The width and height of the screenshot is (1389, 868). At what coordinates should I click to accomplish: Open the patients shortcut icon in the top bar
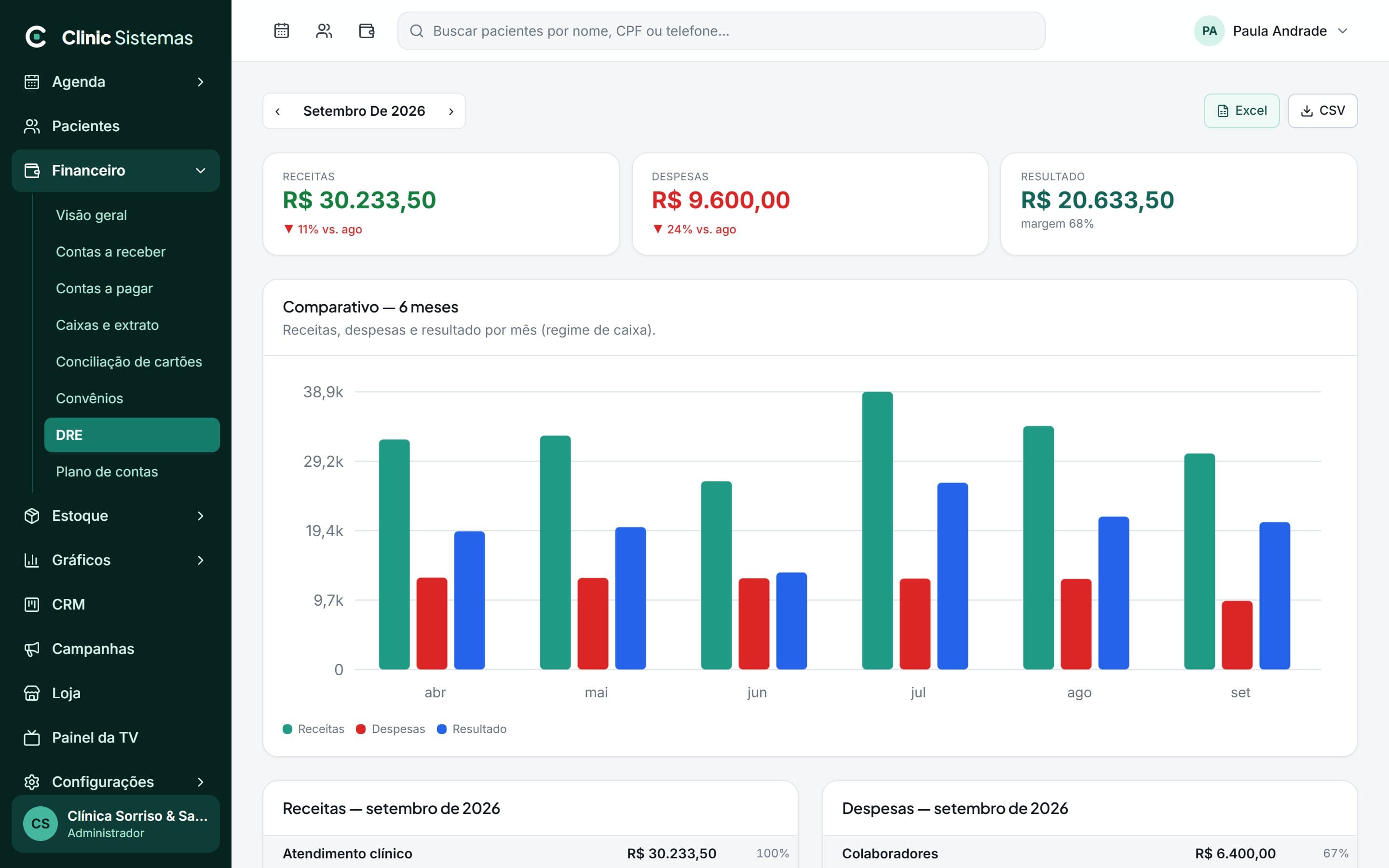pyautogui.click(x=324, y=30)
